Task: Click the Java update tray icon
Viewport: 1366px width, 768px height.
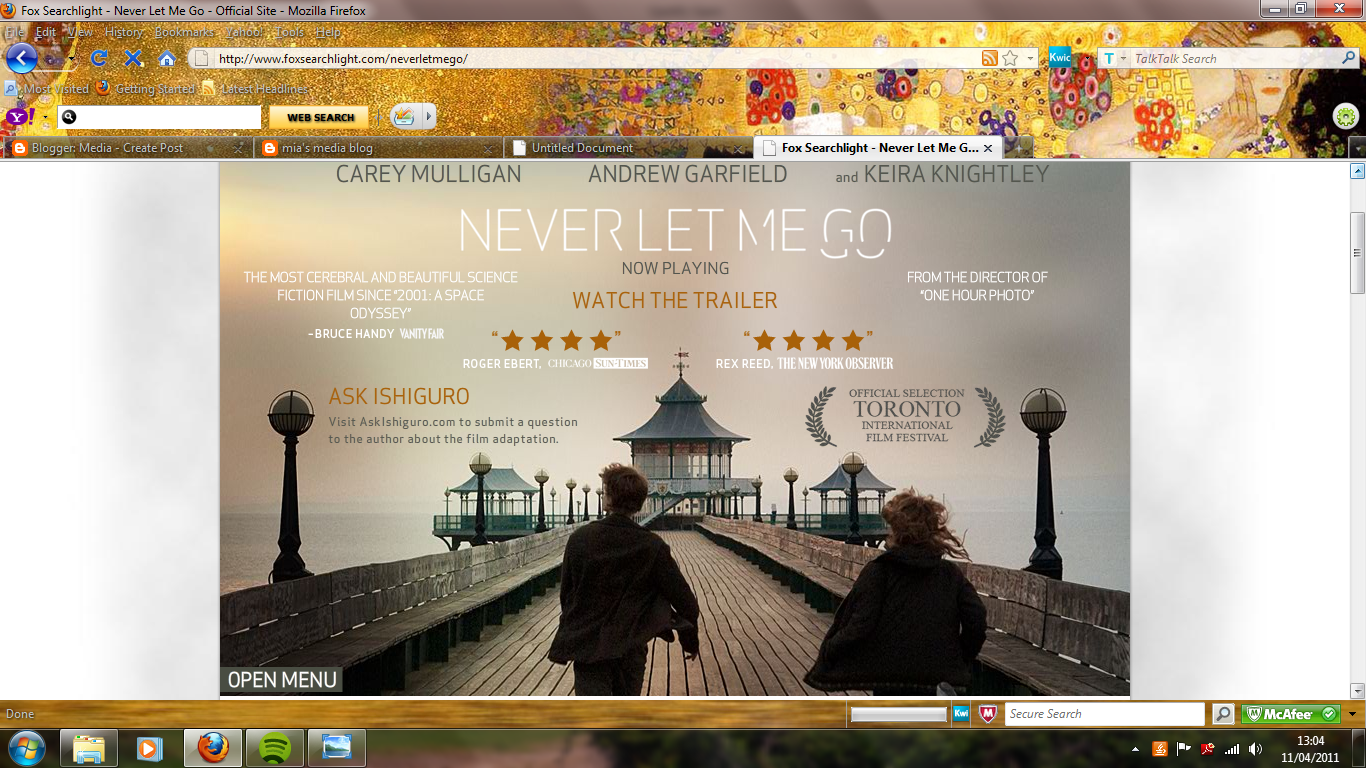Action: pyautogui.click(x=1160, y=748)
